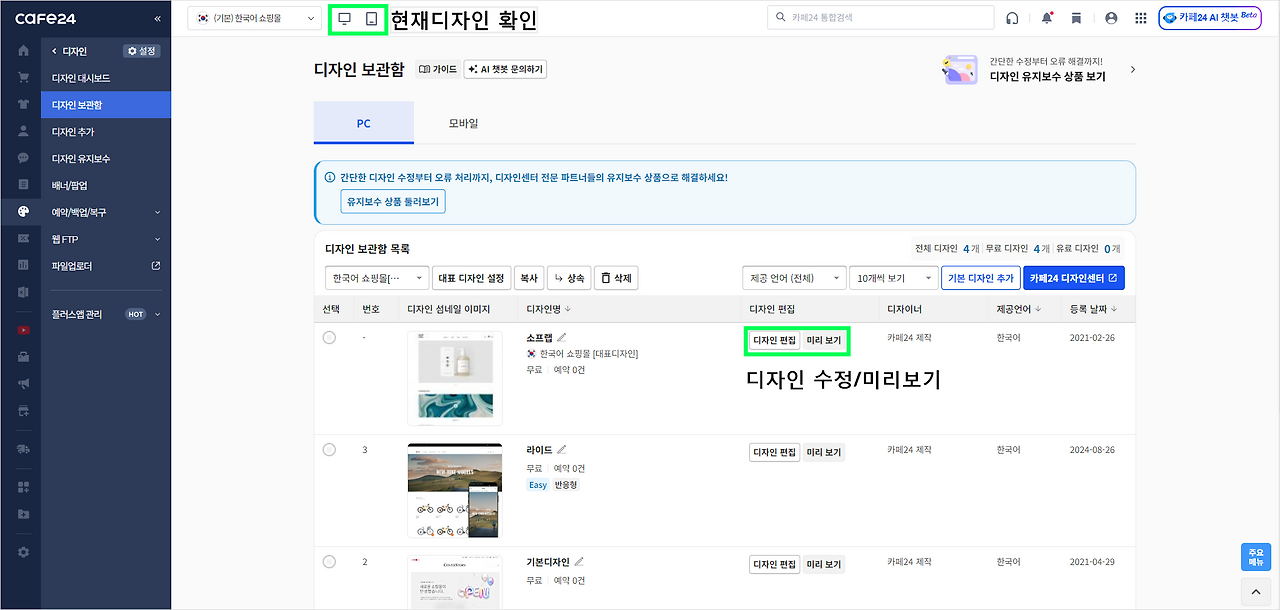Expand the 웹 FTP submenu
1280x610 pixels.
pos(106,239)
